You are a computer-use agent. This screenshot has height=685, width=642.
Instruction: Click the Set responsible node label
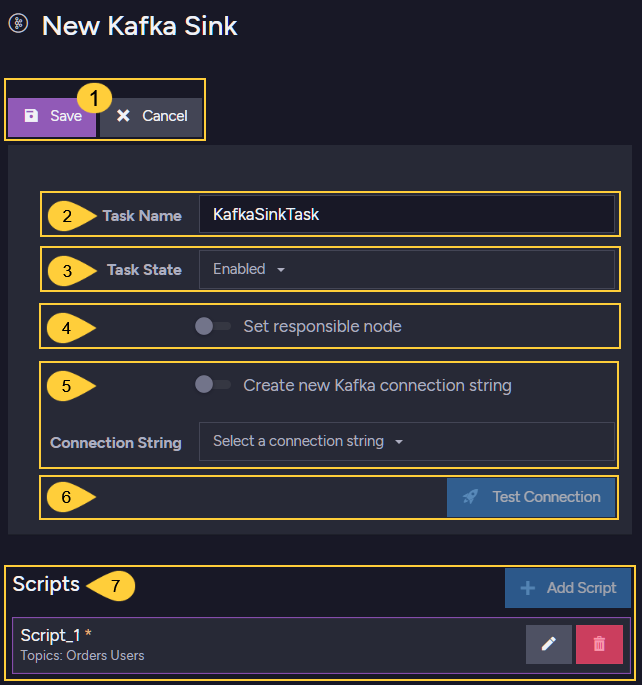coord(322,326)
